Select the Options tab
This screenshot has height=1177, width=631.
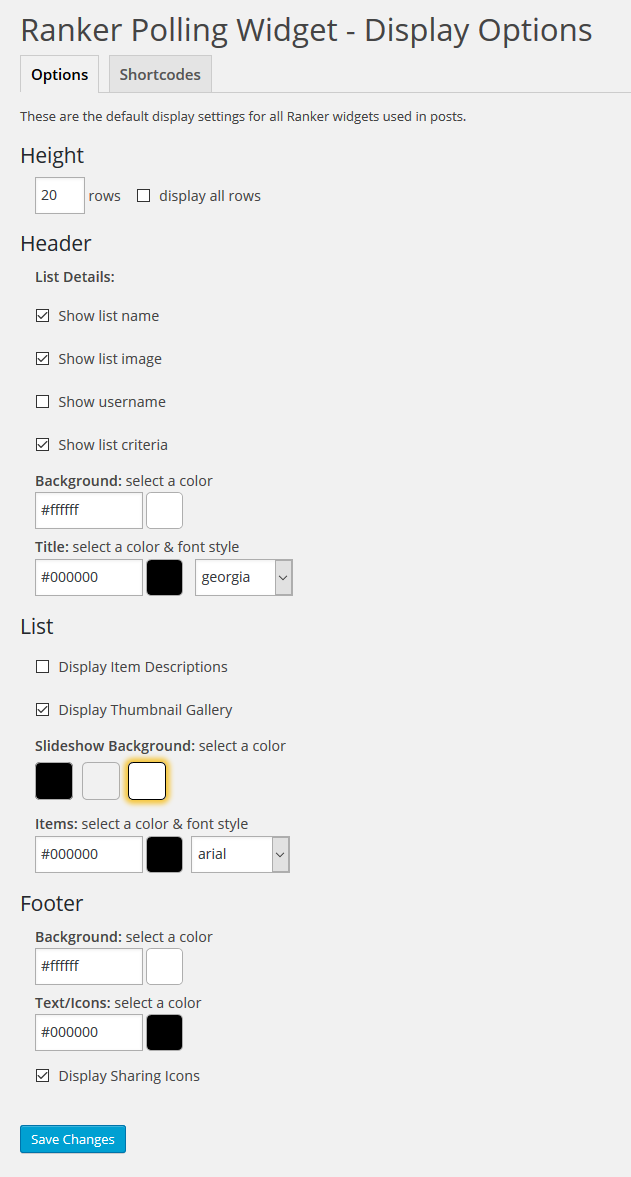point(60,74)
